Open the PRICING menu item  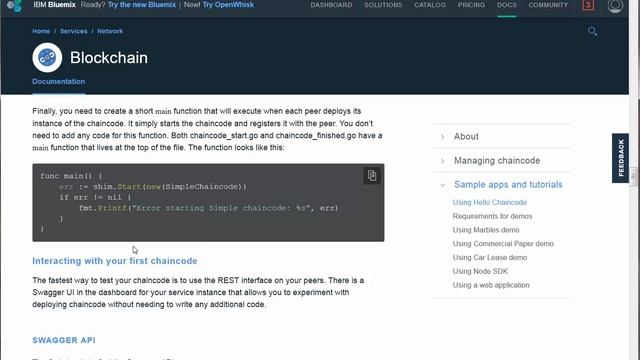pyautogui.click(x=471, y=5)
